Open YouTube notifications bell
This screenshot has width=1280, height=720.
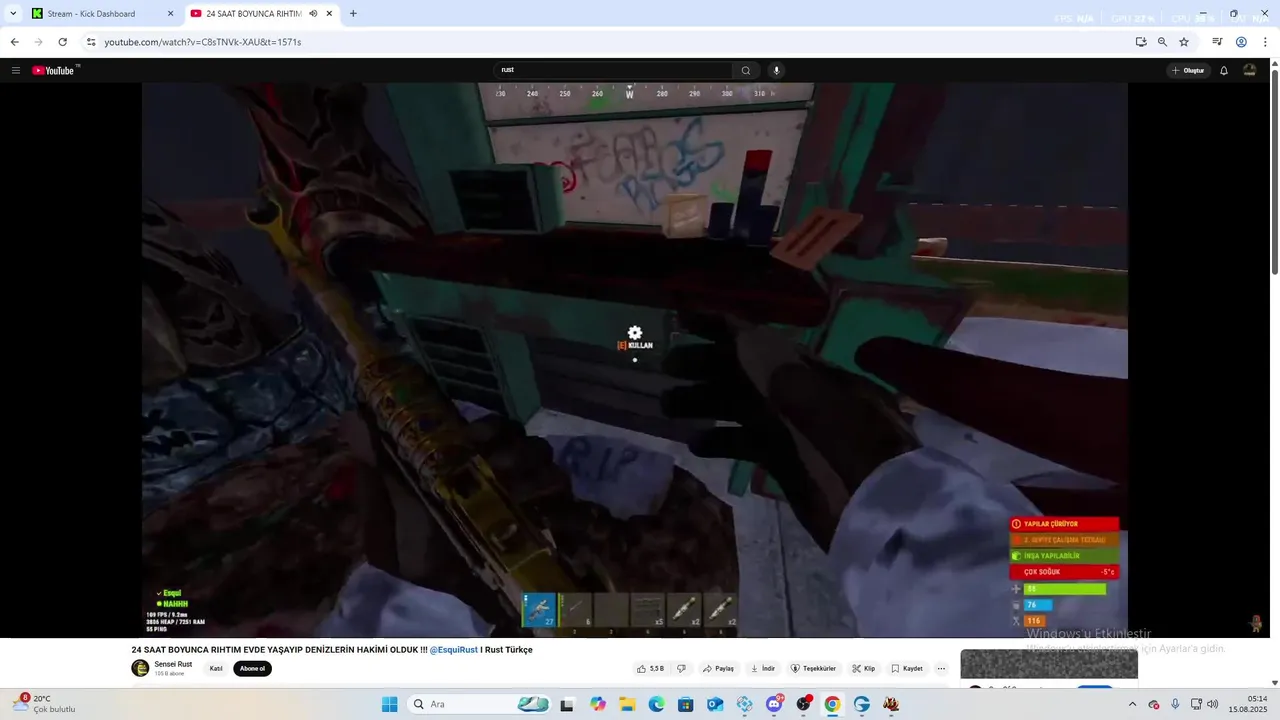pos(1224,70)
